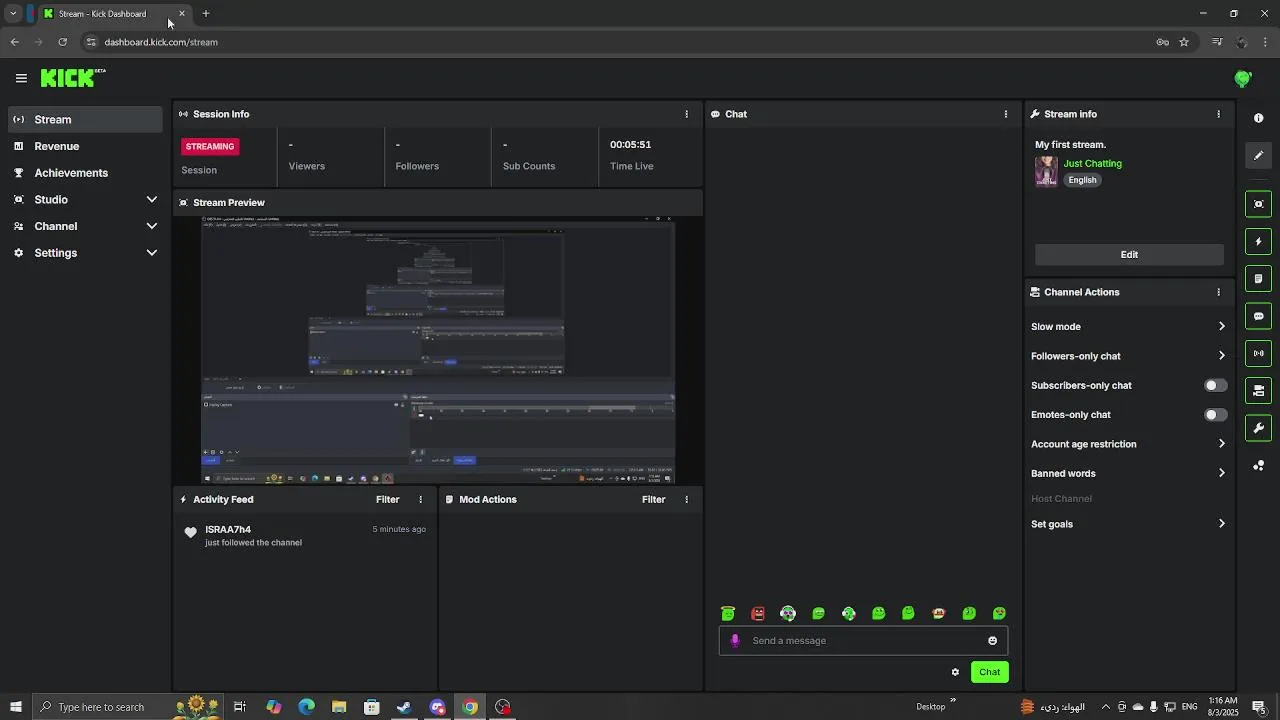Open Followers-only chat options

1128,356
